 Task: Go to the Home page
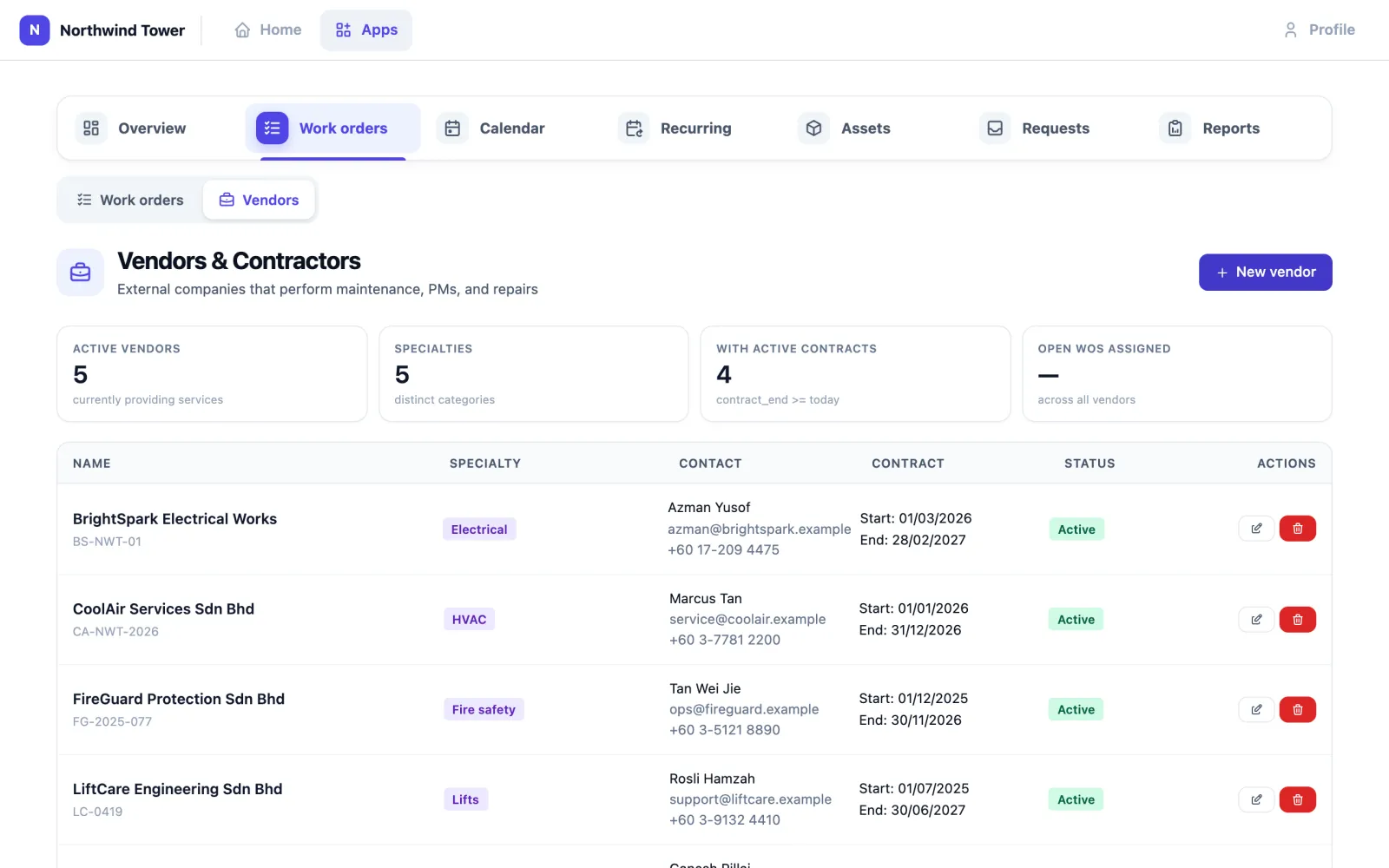click(x=268, y=30)
